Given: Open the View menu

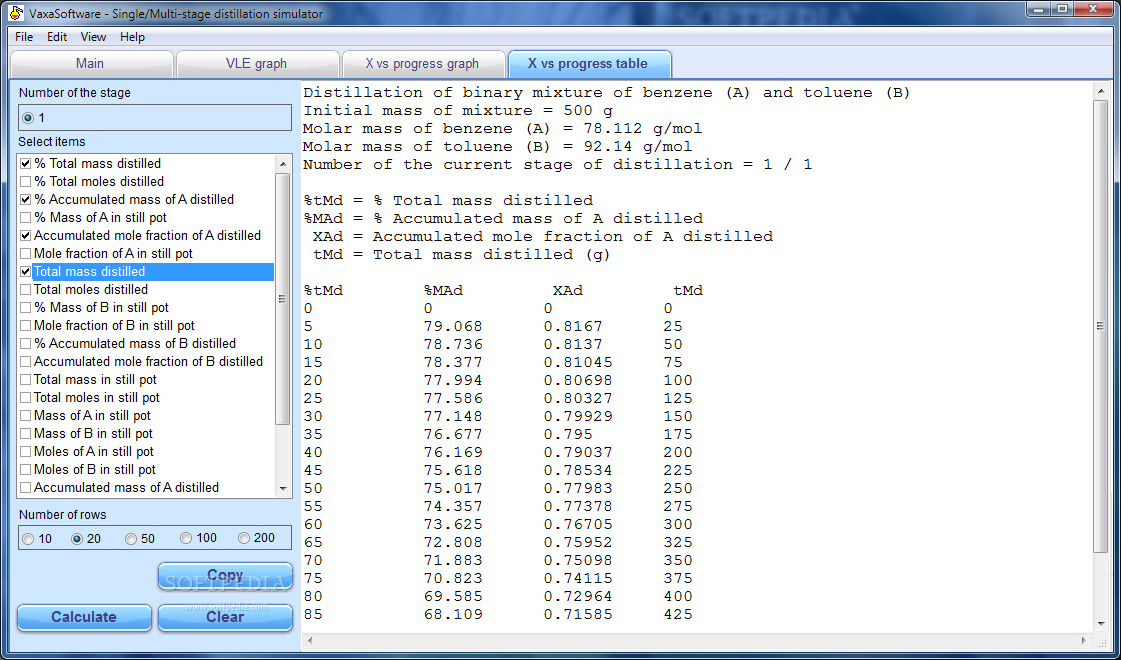Looking at the screenshot, I should [x=93, y=37].
